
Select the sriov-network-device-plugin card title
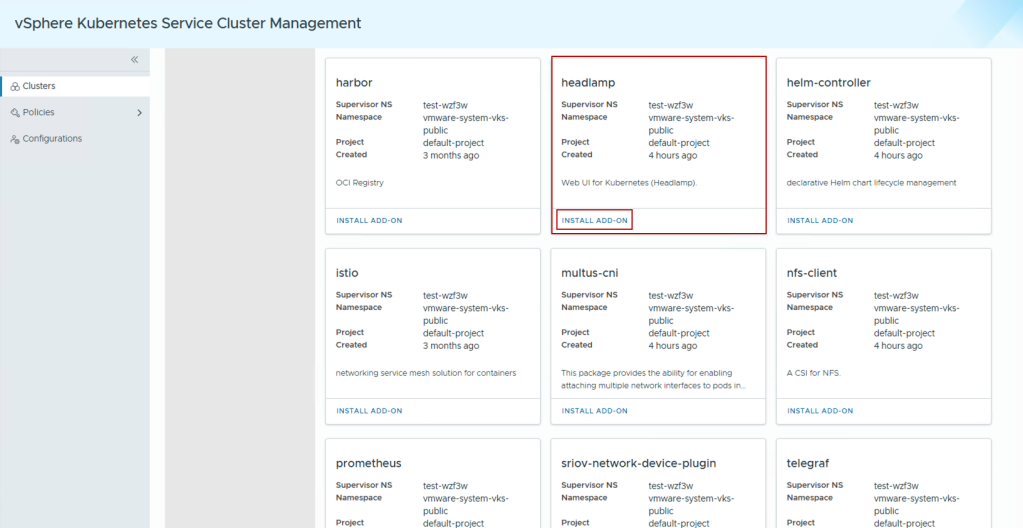coord(639,463)
